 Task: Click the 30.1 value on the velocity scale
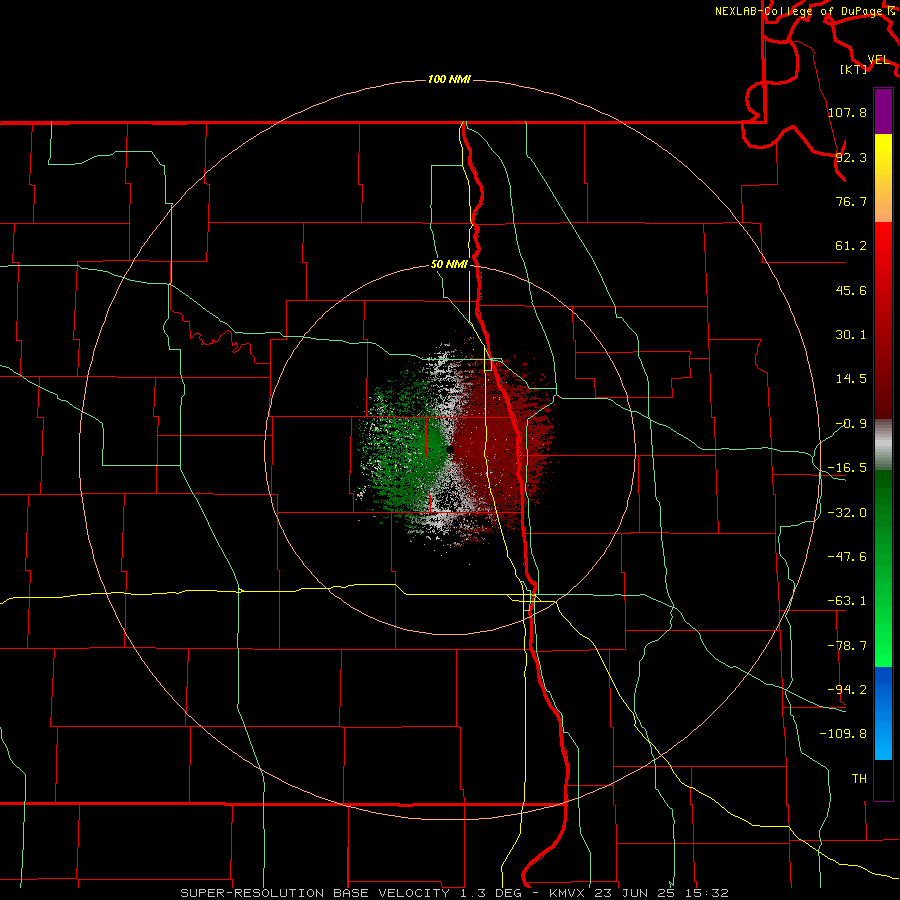851,335
